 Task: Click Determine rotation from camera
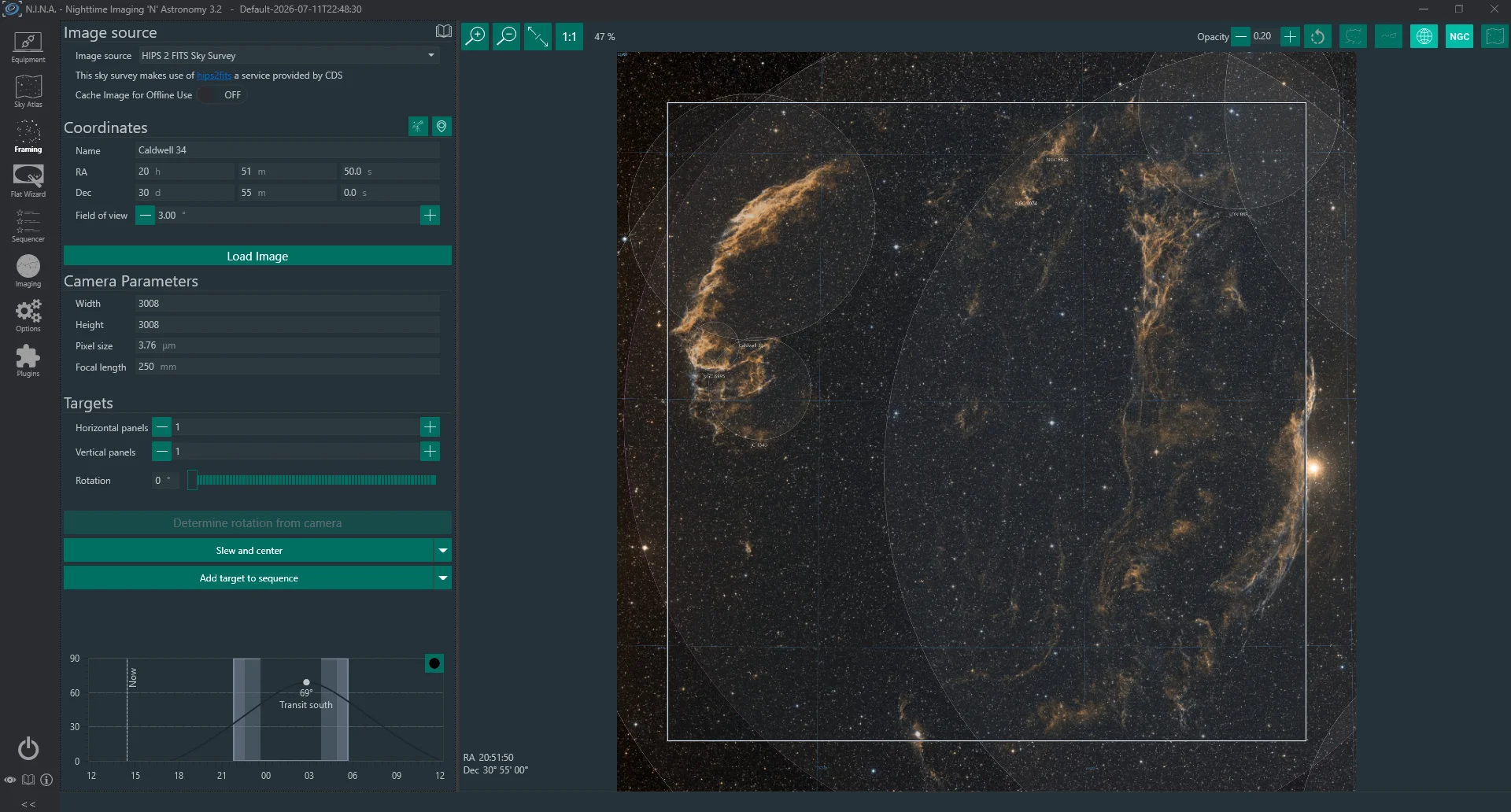click(x=257, y=523)
